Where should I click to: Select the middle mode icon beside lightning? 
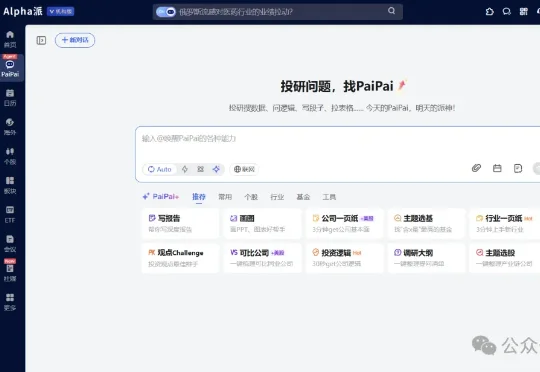(x=200, y=169)
